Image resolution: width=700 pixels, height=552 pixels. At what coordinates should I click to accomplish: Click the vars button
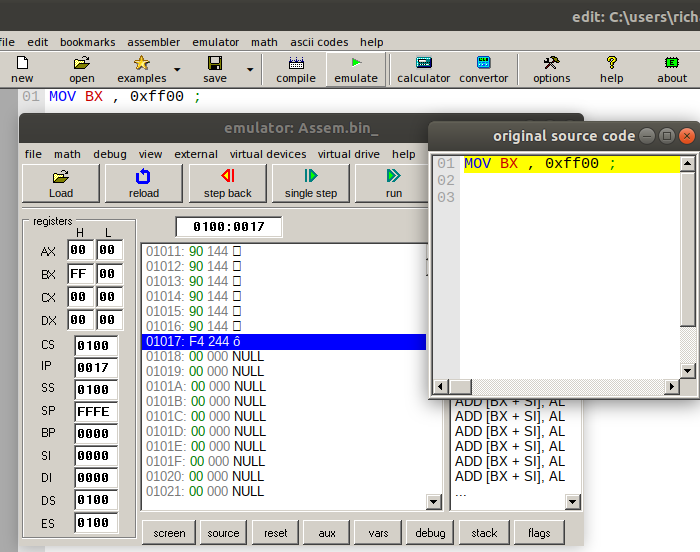point(378,533)
